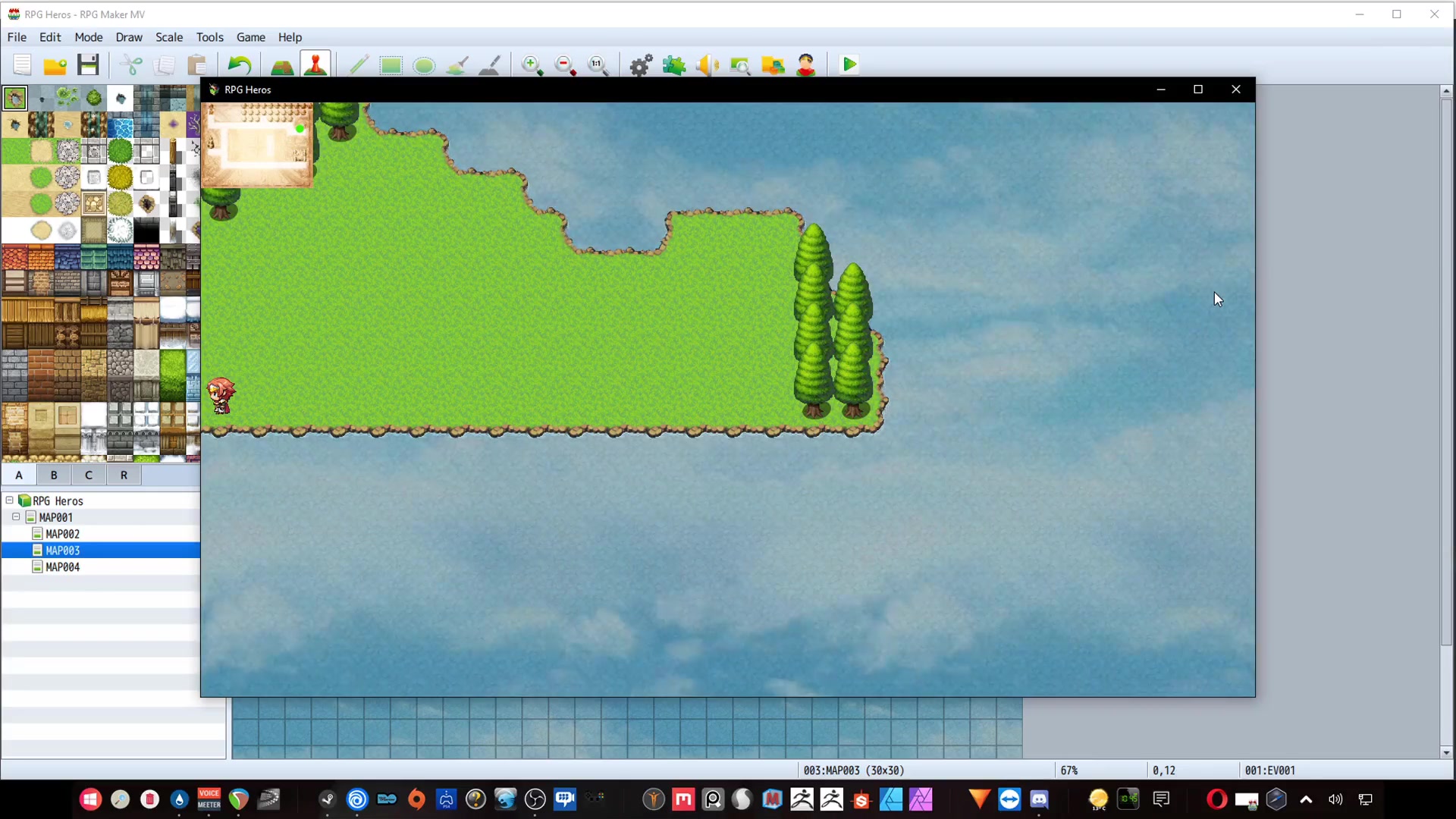1456x819 pixels.
Task: Switch to Map mode icon
Action: pyautogui.click(x=282, y=65)
